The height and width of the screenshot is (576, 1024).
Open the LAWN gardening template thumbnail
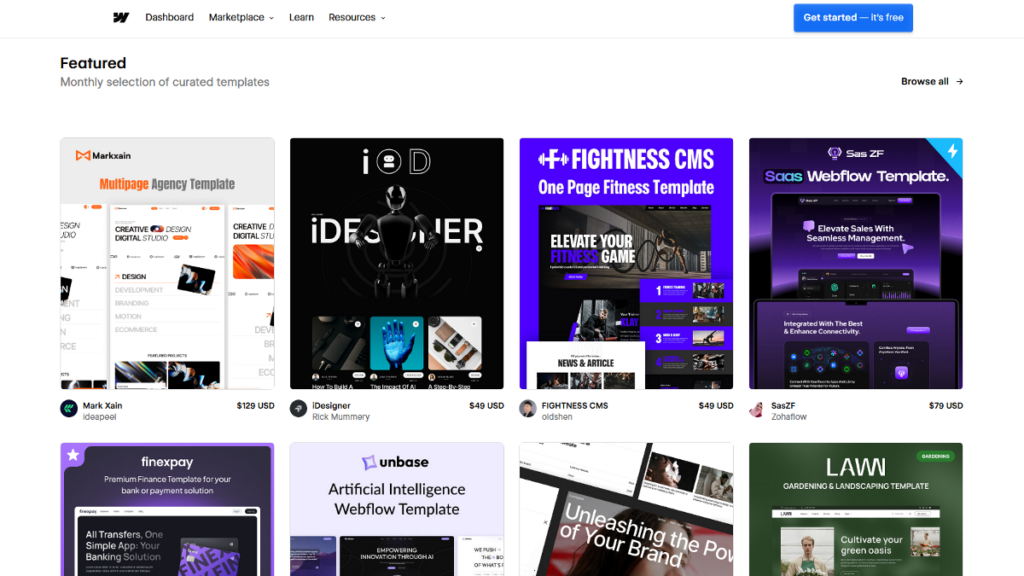(x=856, y=509)
